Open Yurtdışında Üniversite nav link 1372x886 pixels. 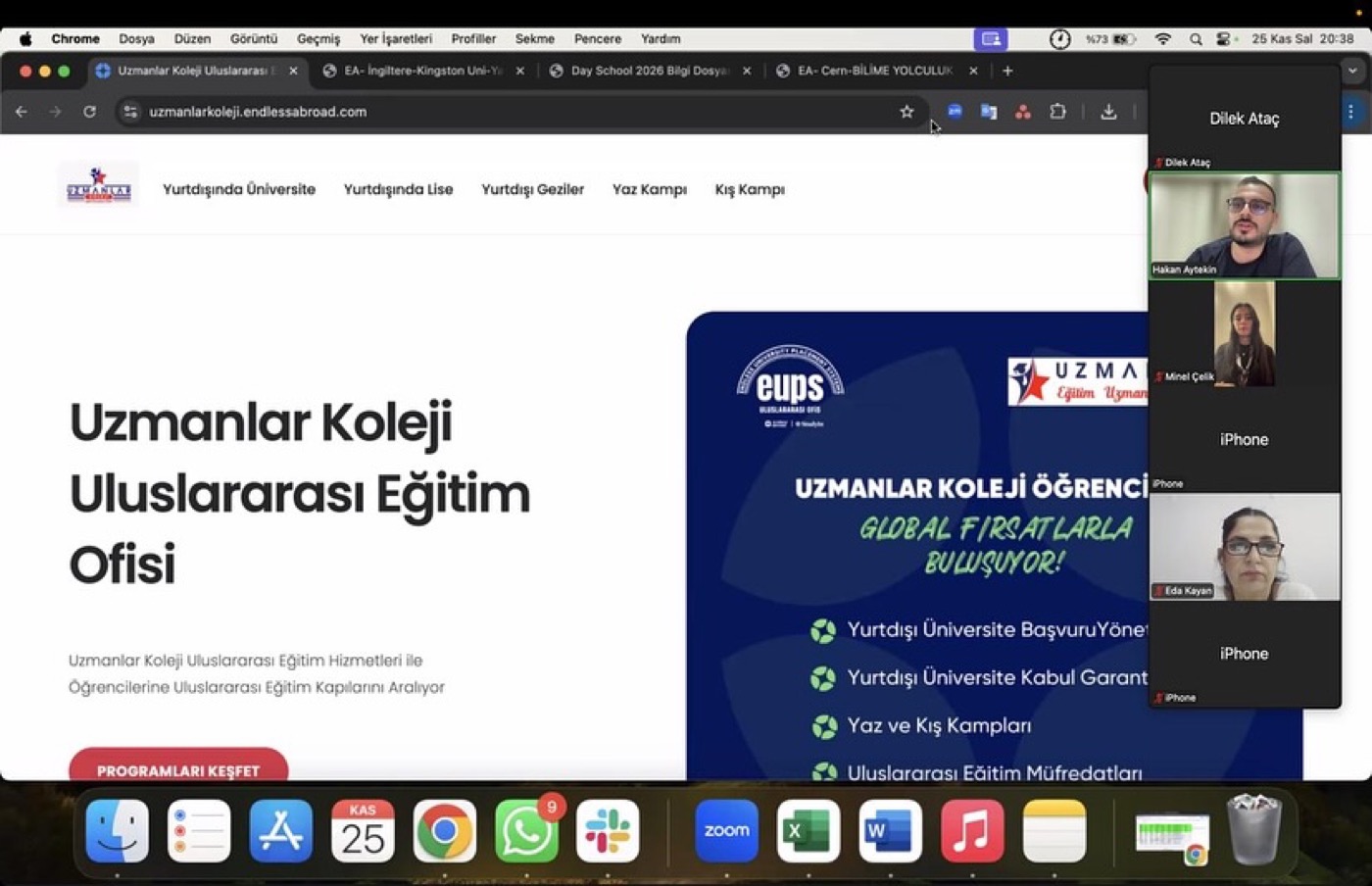(239, 189)
